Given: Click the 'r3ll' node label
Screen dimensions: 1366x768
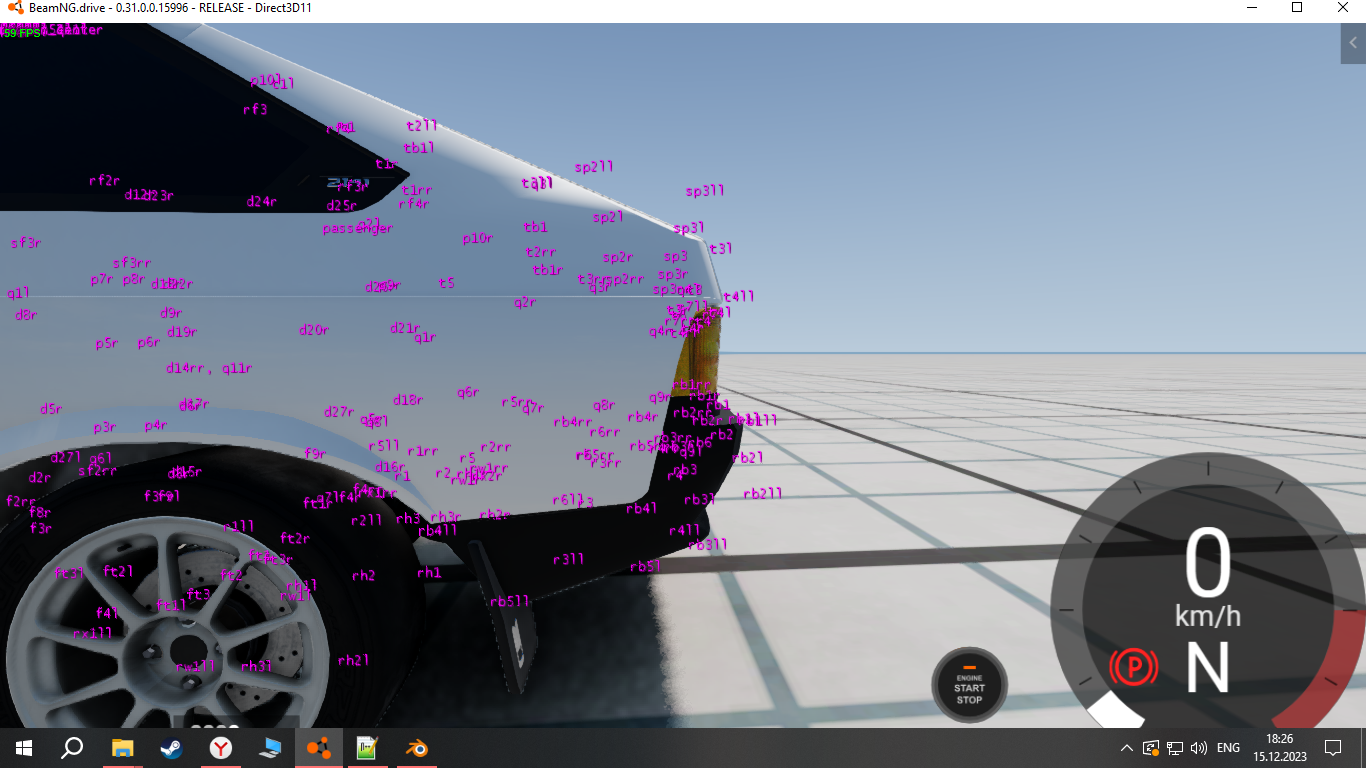Looking at the screenshot, I should pyautogui.click(x=568, y=560).
